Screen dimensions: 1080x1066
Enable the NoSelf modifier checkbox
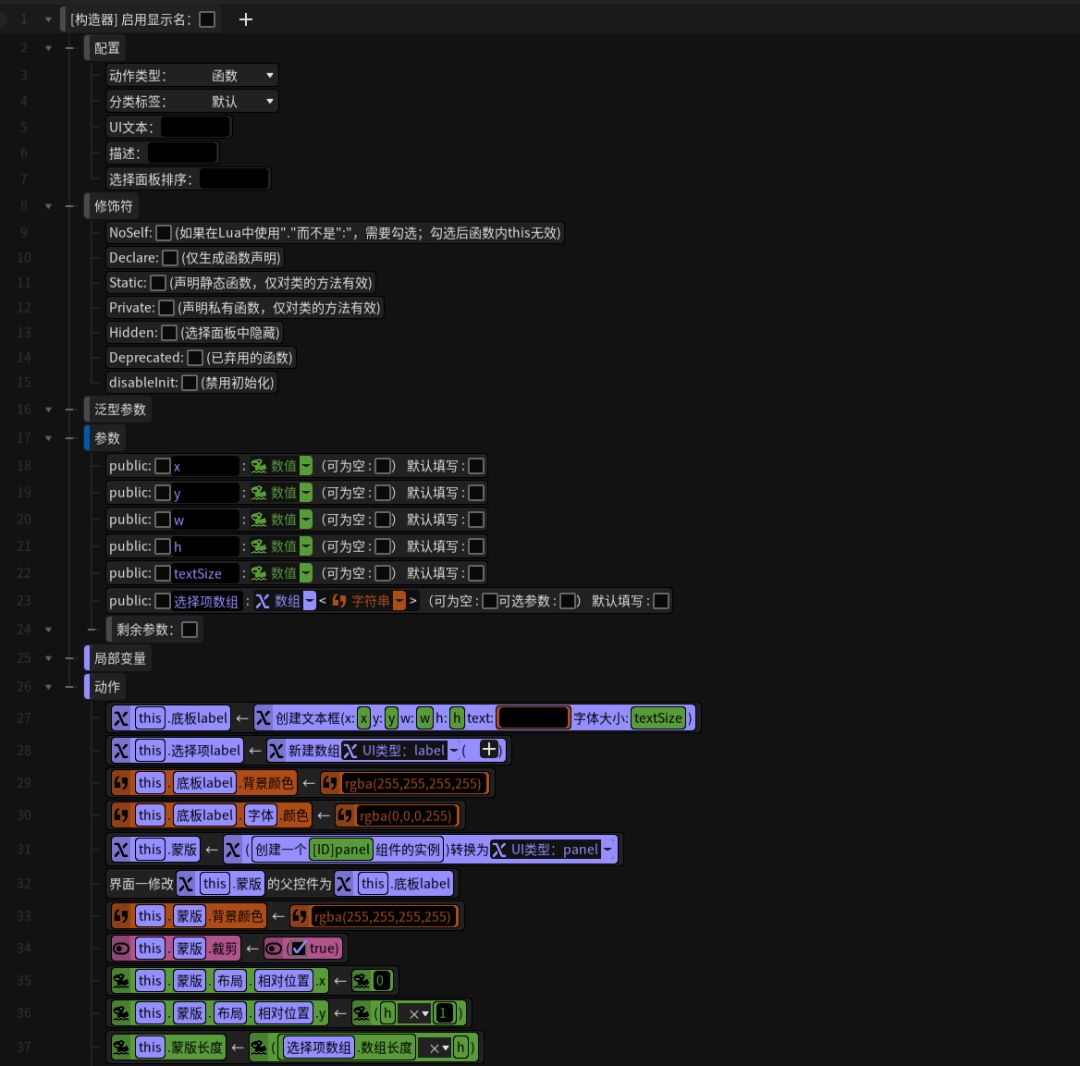click(164, 233)
